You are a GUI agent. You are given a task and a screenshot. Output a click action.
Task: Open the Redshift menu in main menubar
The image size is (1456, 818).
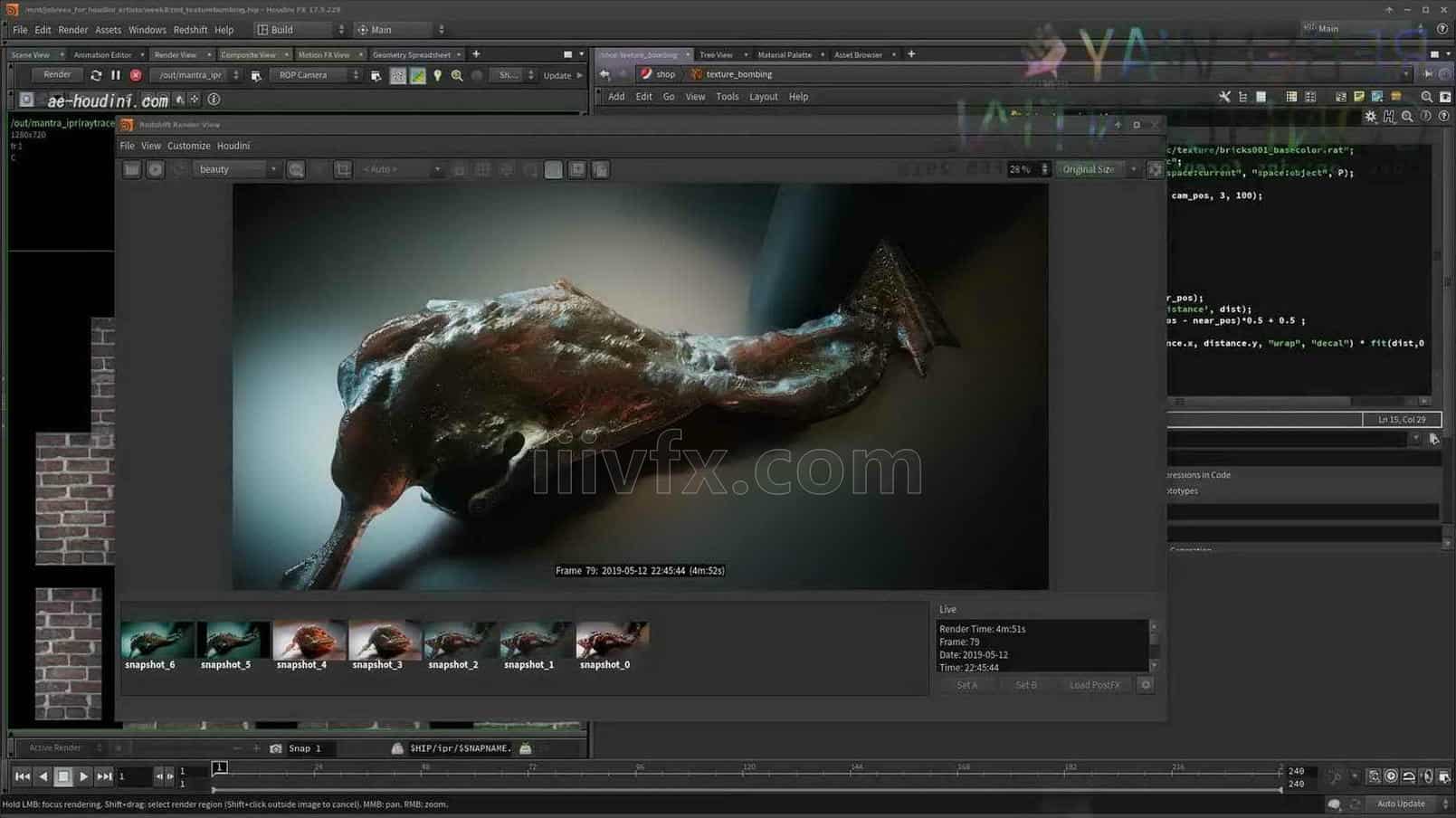190,30
